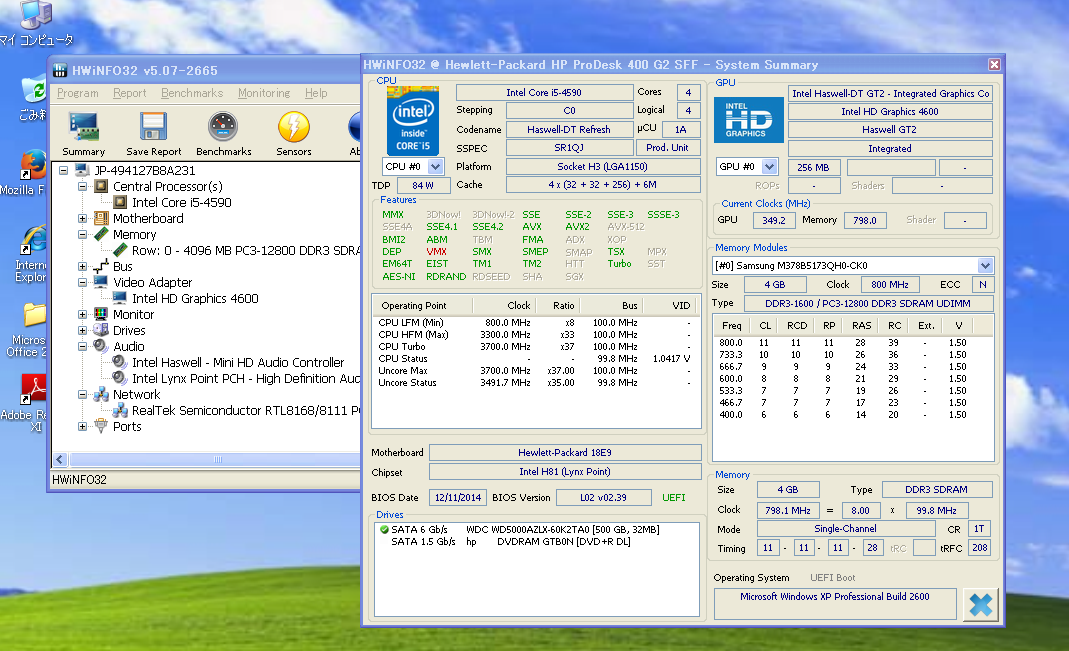
Task: Open the Report menu
Action: [x=130, y=93]
